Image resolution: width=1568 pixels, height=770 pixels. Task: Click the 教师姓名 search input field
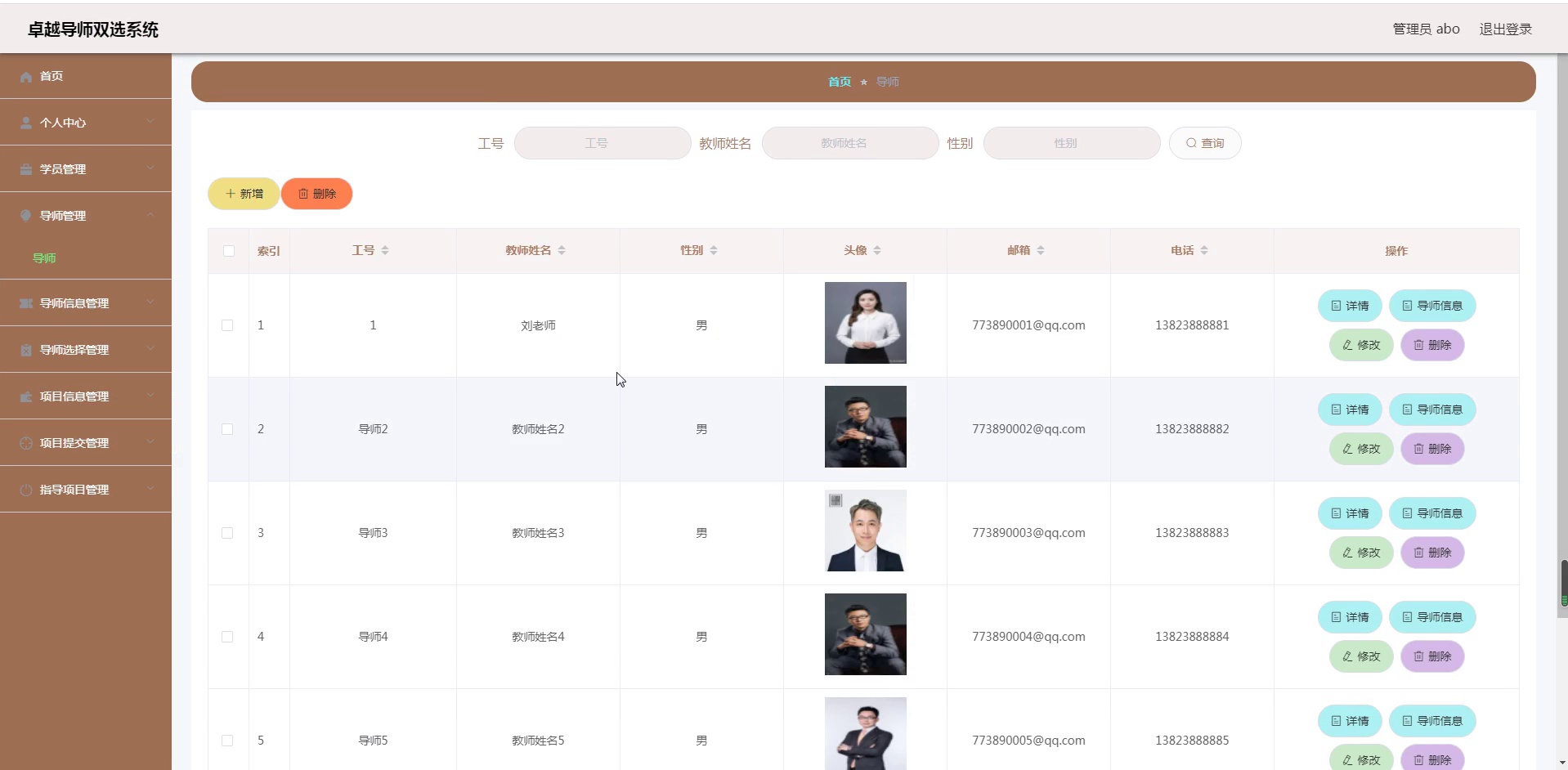click(x=850, y=143)
